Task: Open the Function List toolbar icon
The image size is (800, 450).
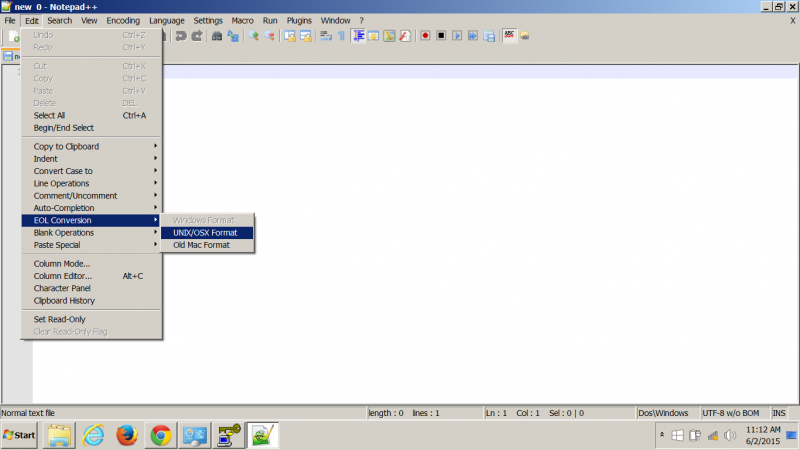Action: coord(405,36)
